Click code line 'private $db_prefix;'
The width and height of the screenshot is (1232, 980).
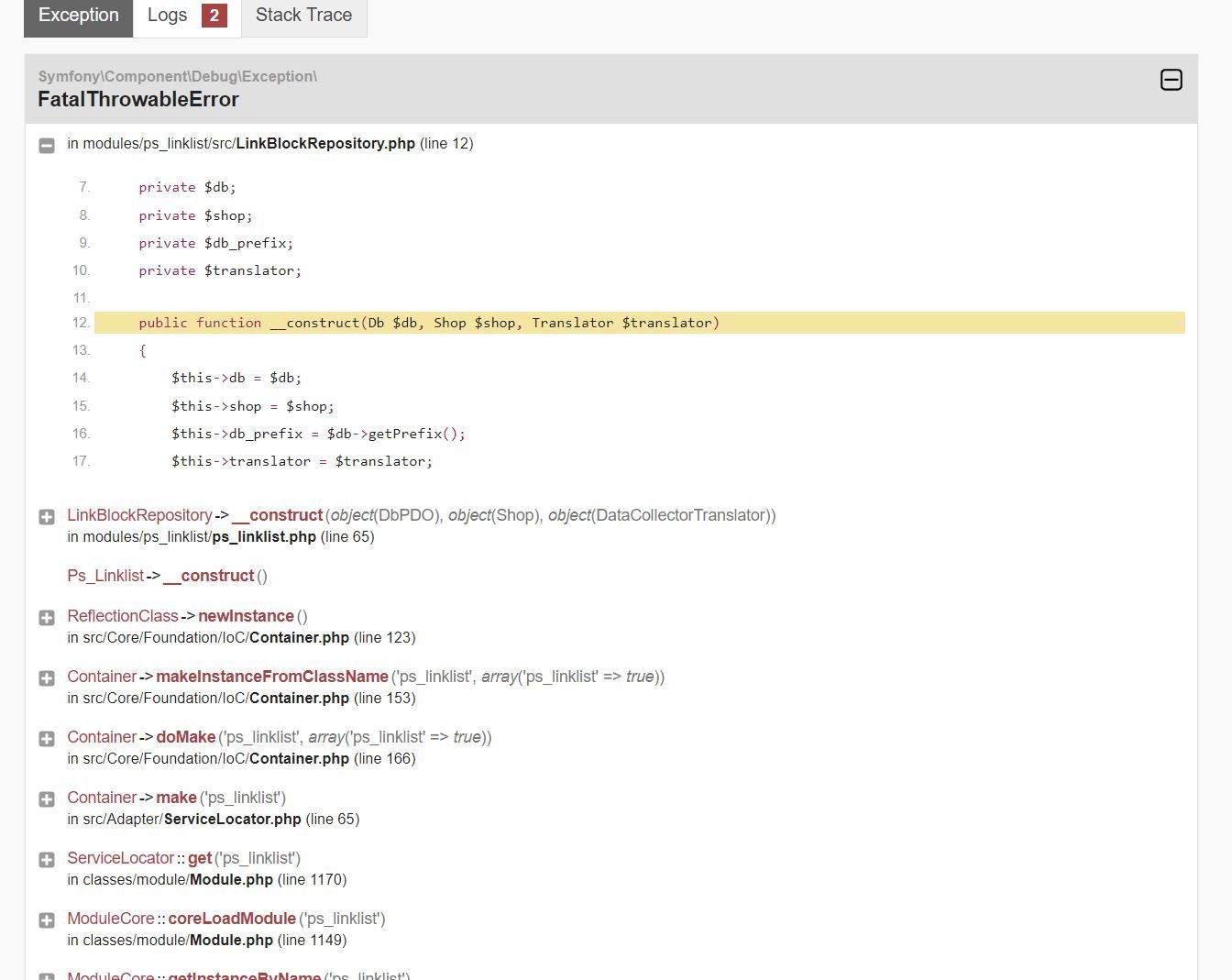(216, 243)
